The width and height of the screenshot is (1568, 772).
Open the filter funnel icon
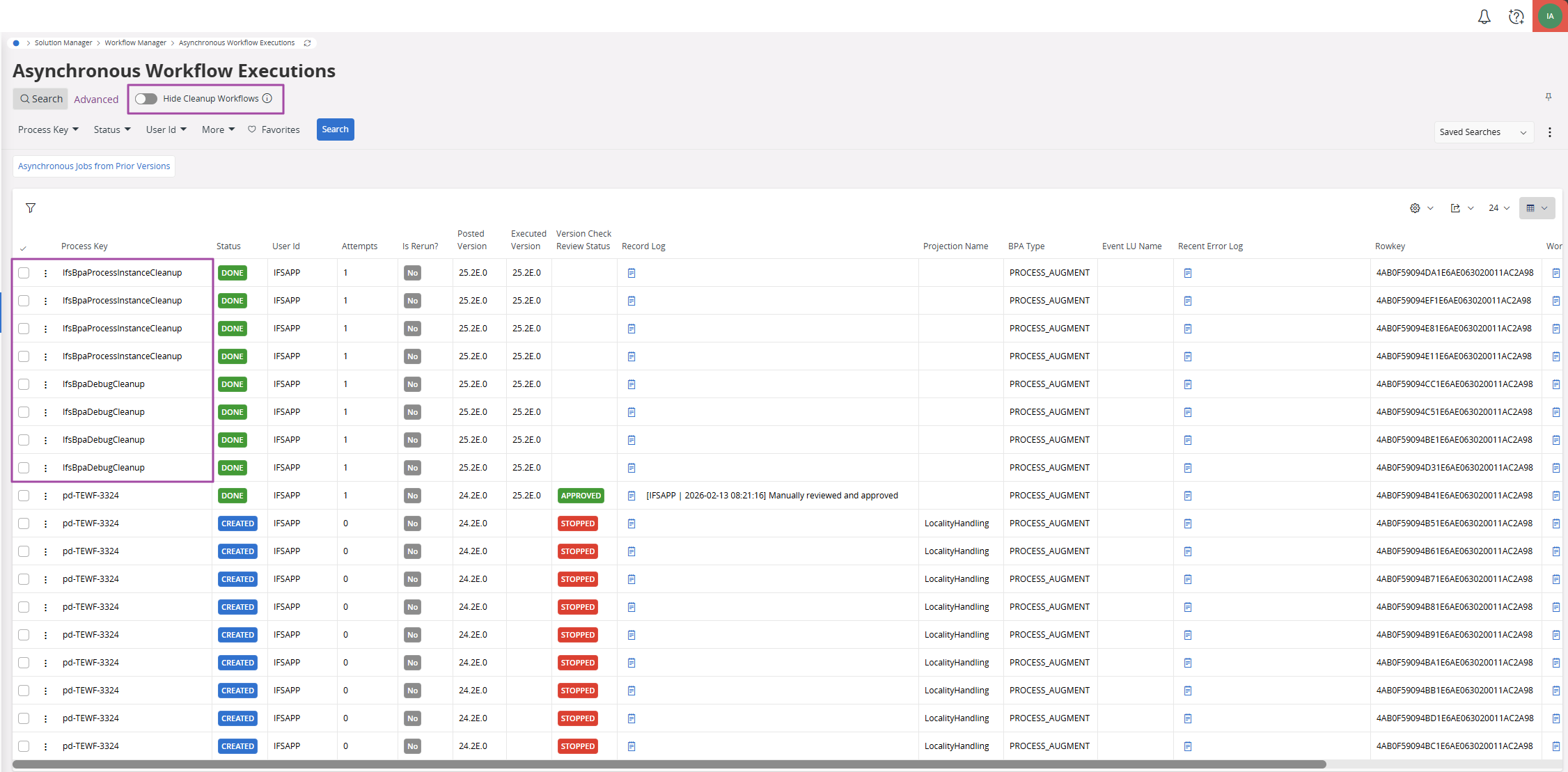tap(31, 208)
